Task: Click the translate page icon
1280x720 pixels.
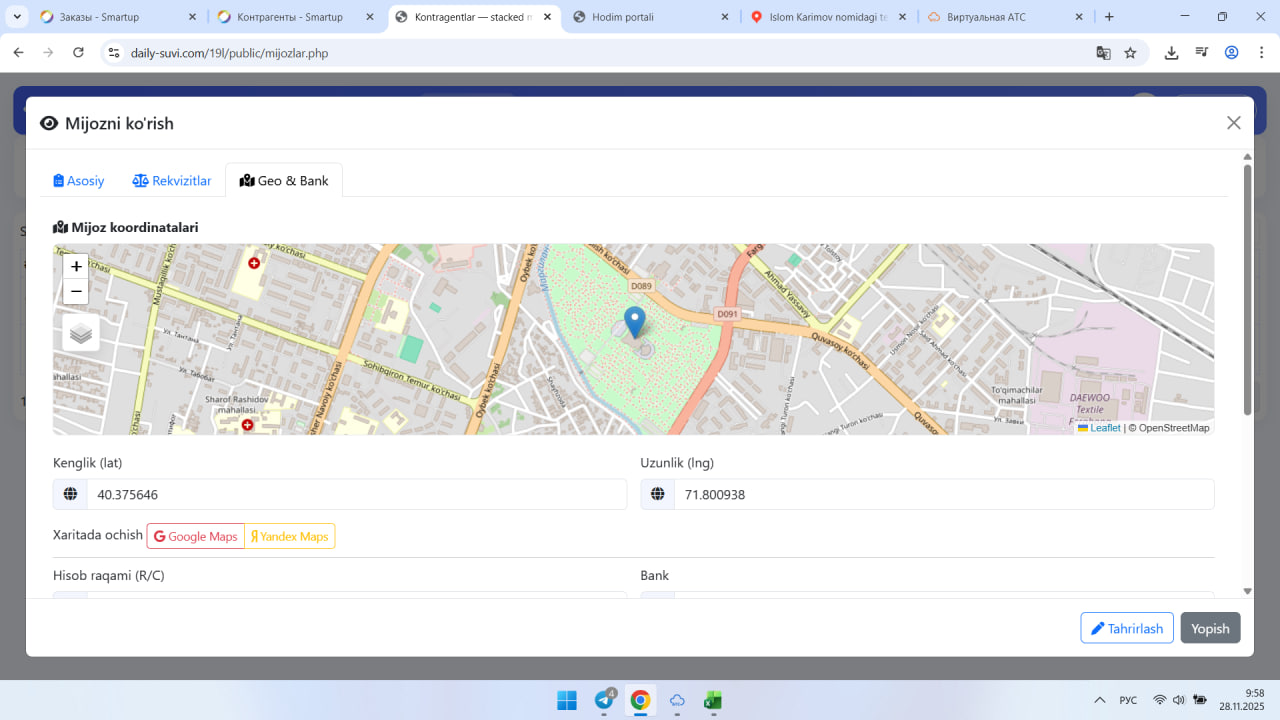Action: click(x=1103, y=53)
